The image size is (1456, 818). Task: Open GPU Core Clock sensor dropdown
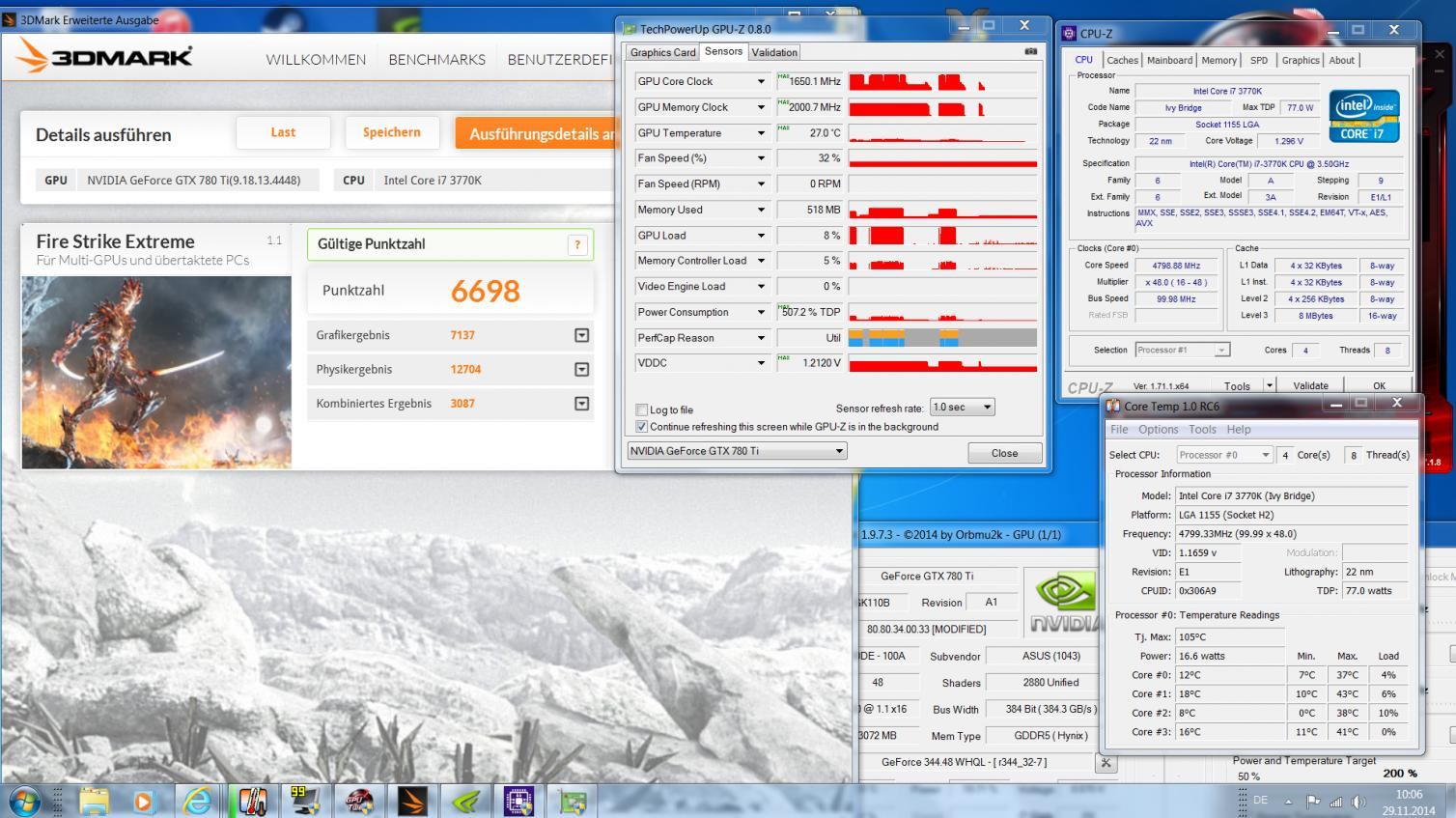coord(761,82)
